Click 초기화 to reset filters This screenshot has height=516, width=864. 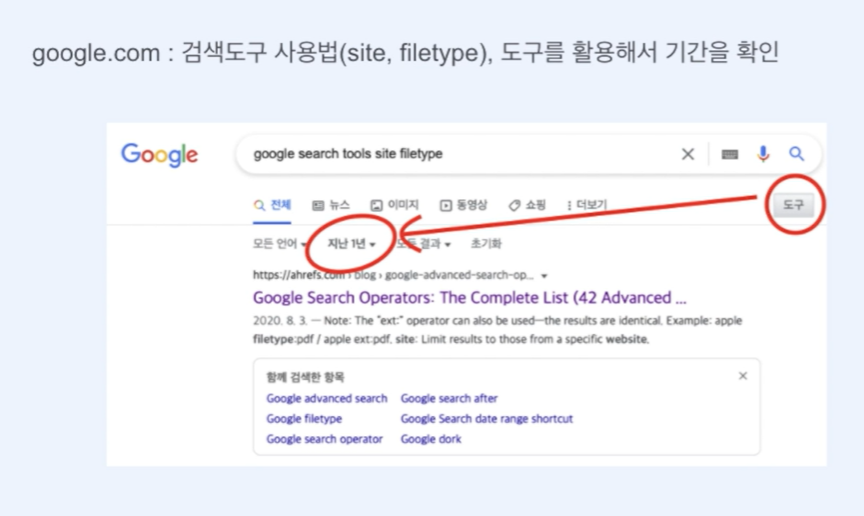click(x=486, y=244)
